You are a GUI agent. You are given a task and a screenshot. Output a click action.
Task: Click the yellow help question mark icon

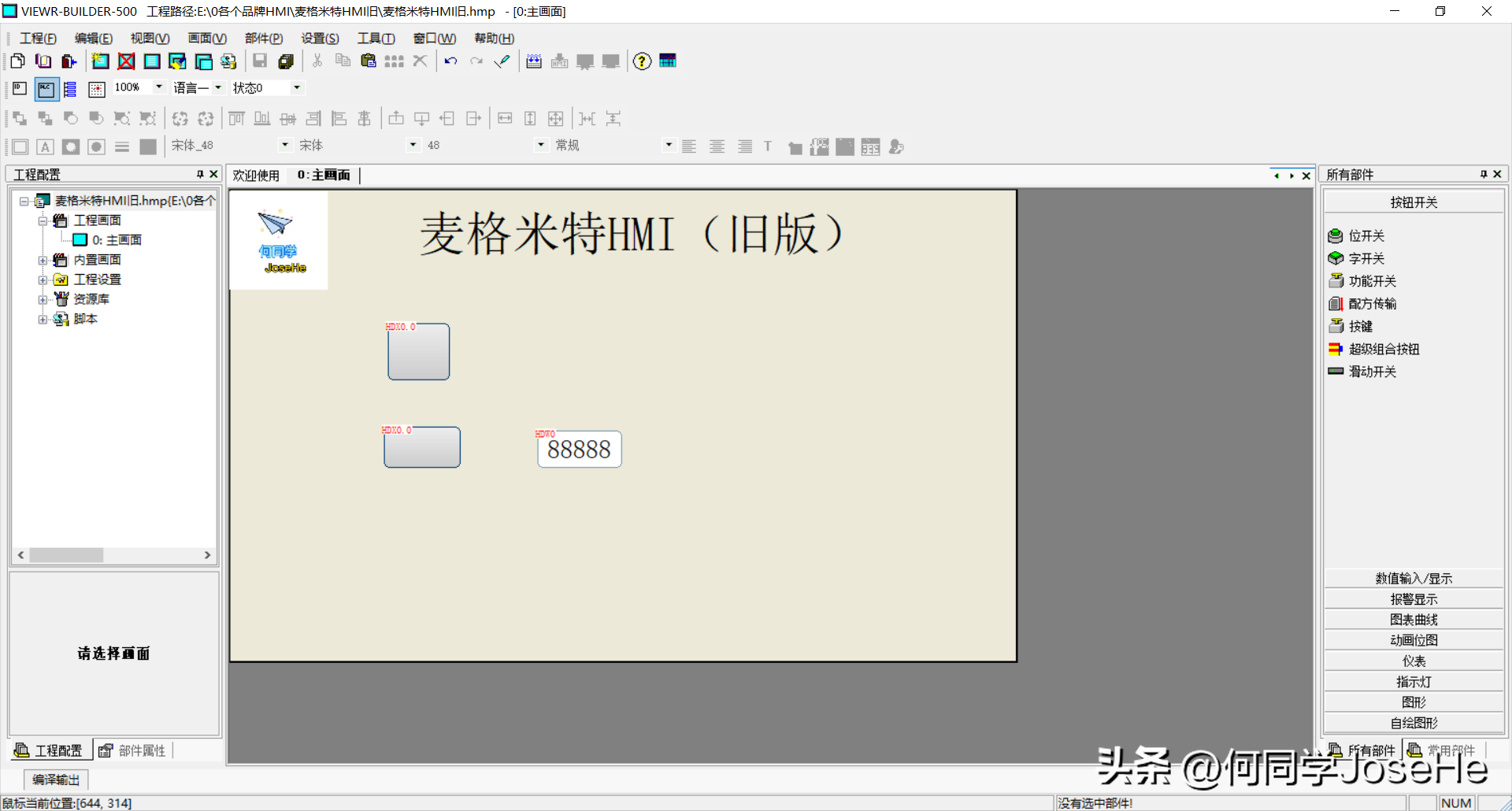pyautogui.click(x=642, y=61)
